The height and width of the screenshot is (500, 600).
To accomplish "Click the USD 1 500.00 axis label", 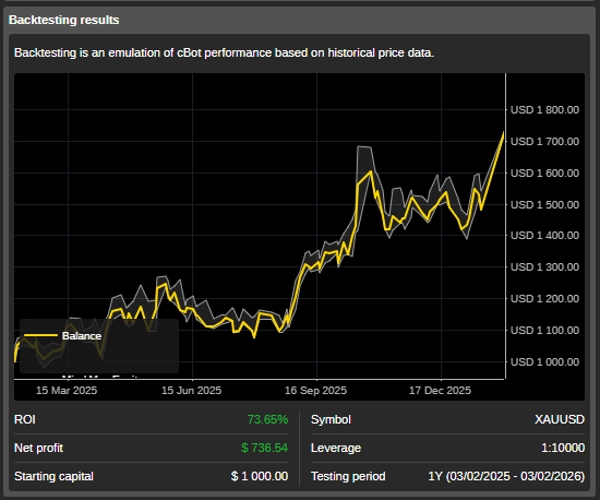I will pyautogui.click(x=545, y=205).
